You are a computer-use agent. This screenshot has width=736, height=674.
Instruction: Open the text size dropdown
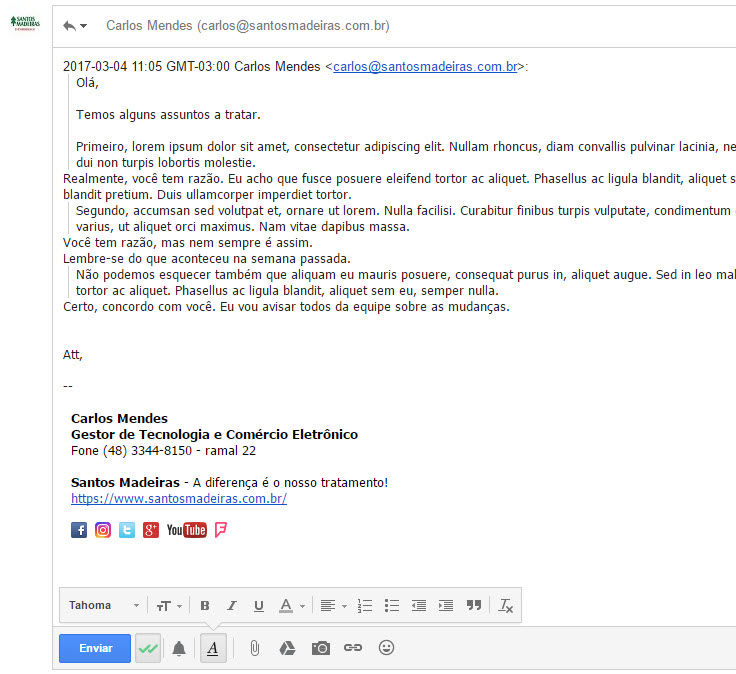167,606
